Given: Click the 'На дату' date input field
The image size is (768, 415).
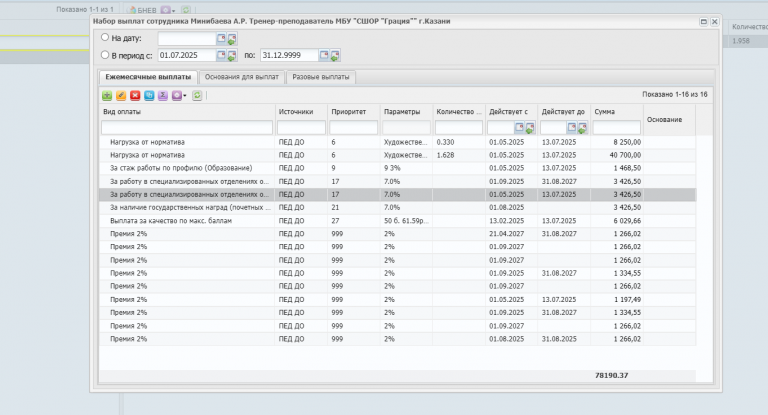Looking at the screenshot, I should click(187, 38).
